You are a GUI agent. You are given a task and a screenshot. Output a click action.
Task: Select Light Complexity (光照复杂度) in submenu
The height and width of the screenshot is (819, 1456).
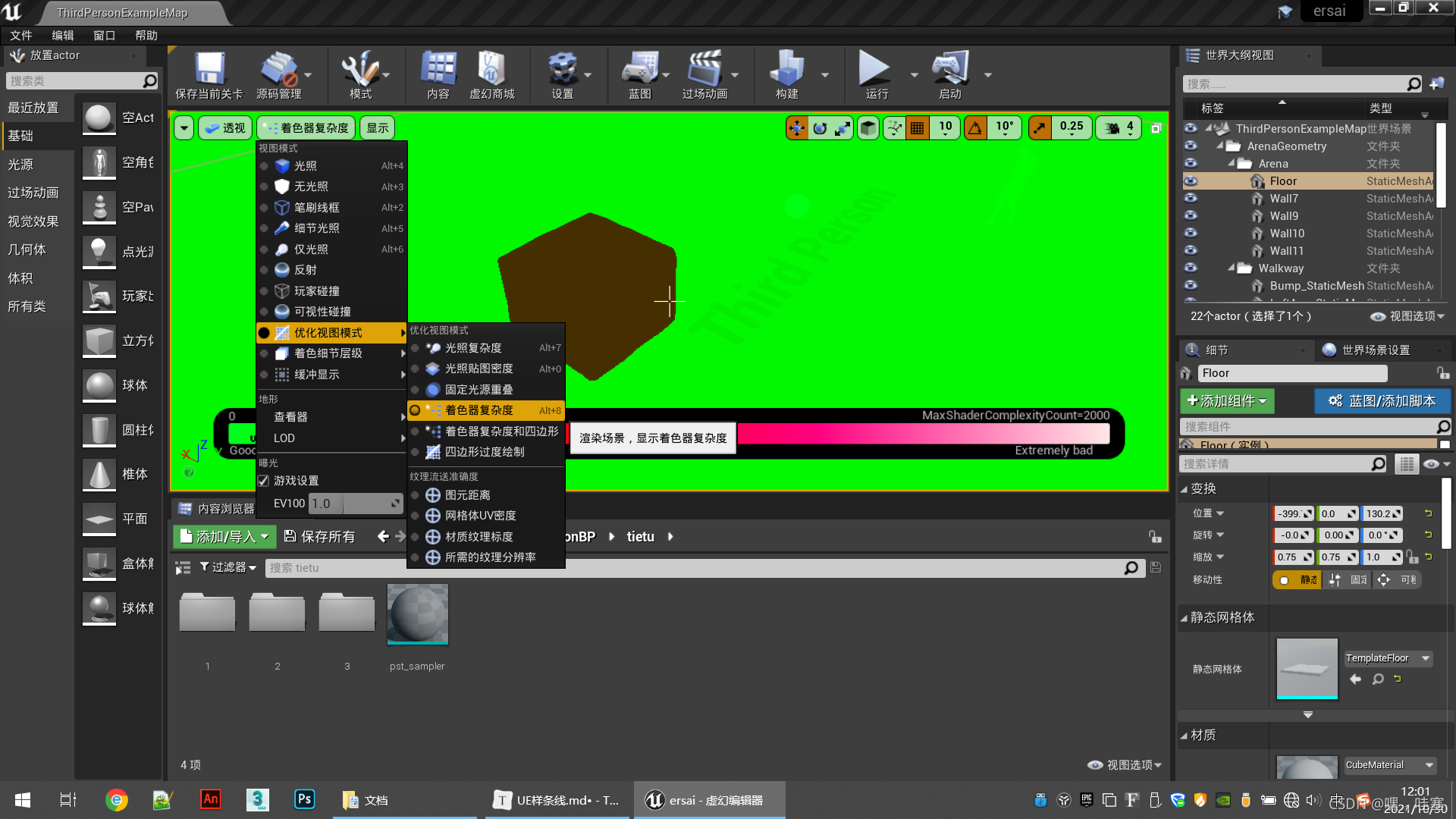(x=486, y=348)
